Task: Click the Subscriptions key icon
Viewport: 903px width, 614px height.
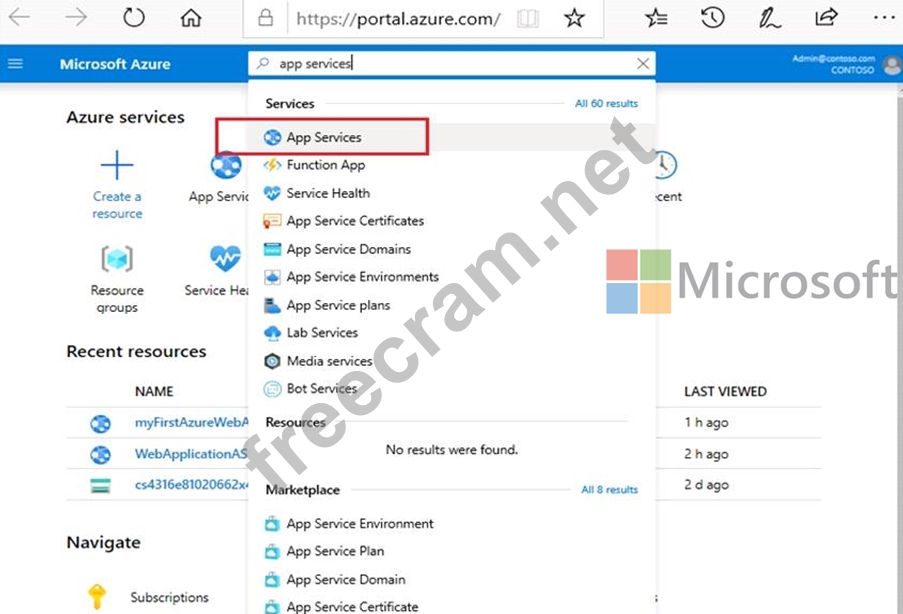Action: coord(97,597)
